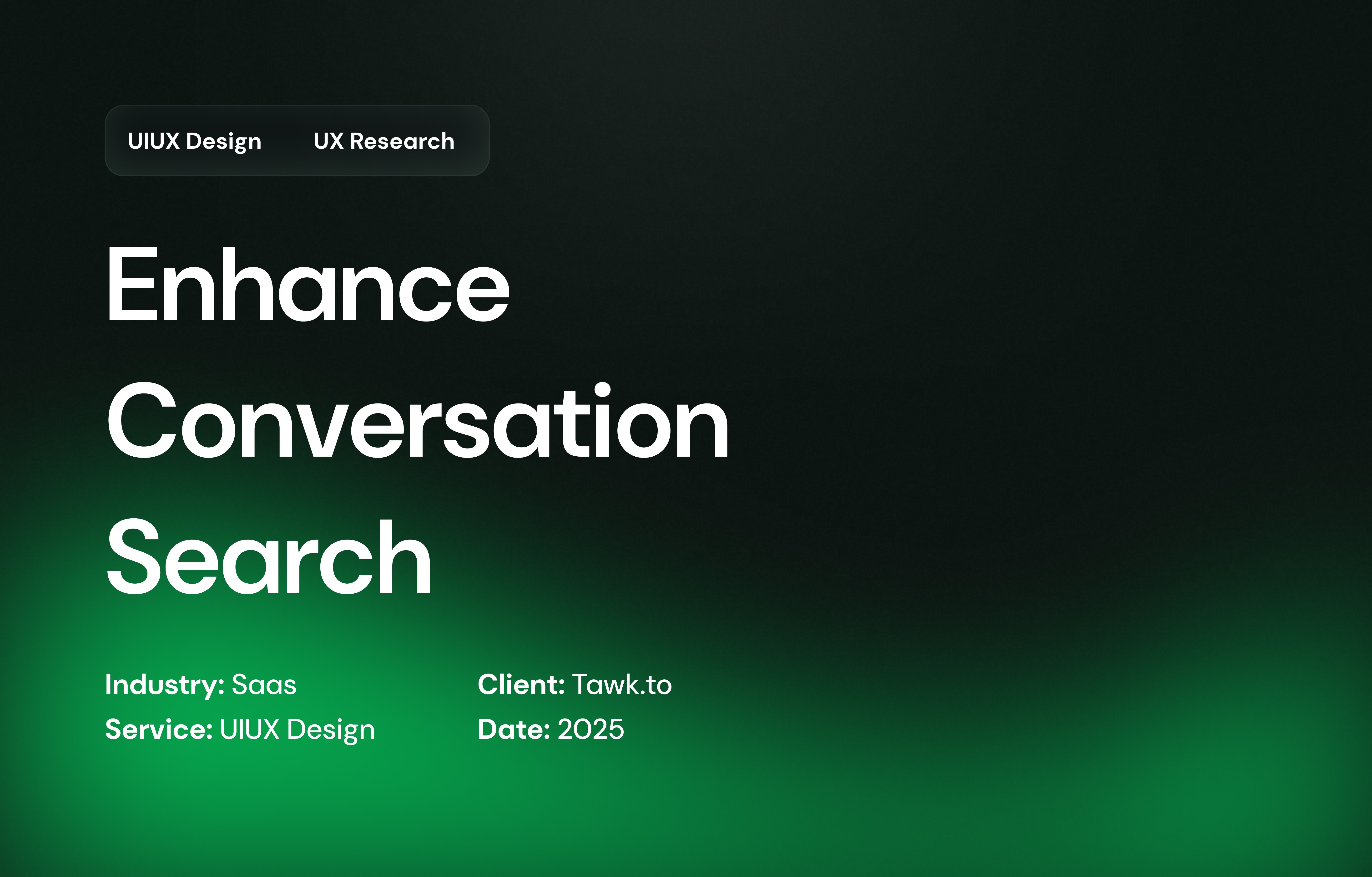Click the Saas industry value
Viewport: 1372px width, 877px height.
(x=264, y=684)
